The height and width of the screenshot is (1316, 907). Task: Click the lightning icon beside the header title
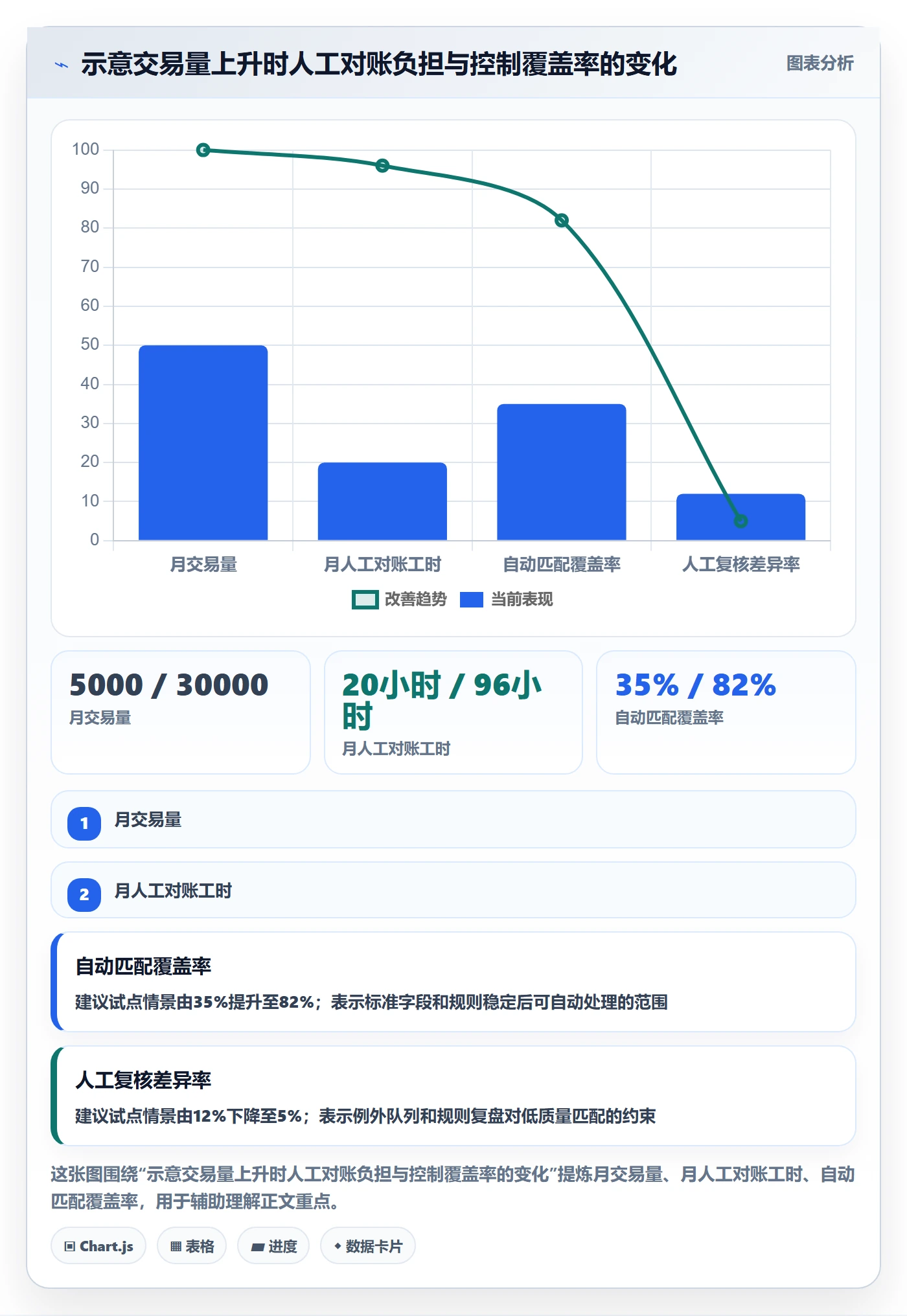pyautogui.click(x=62, y=65)
